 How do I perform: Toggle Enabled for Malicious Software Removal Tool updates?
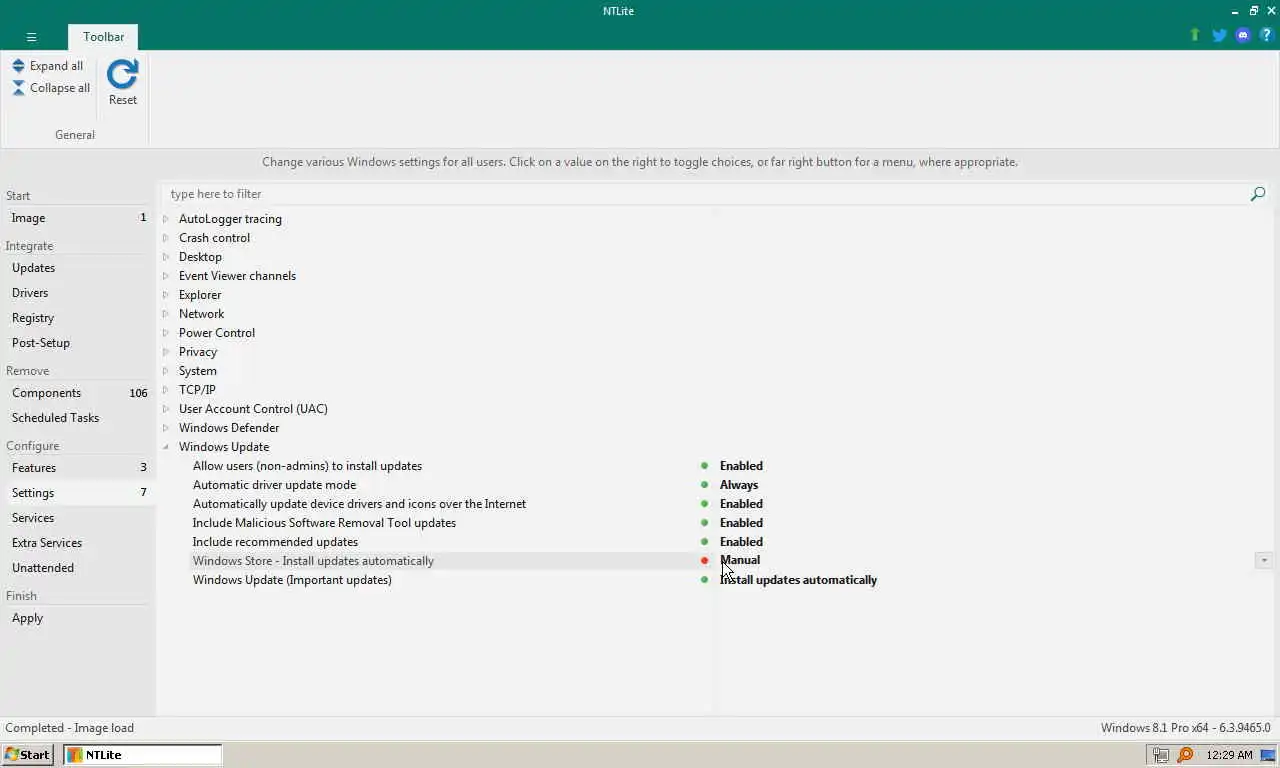pos(741,523)
